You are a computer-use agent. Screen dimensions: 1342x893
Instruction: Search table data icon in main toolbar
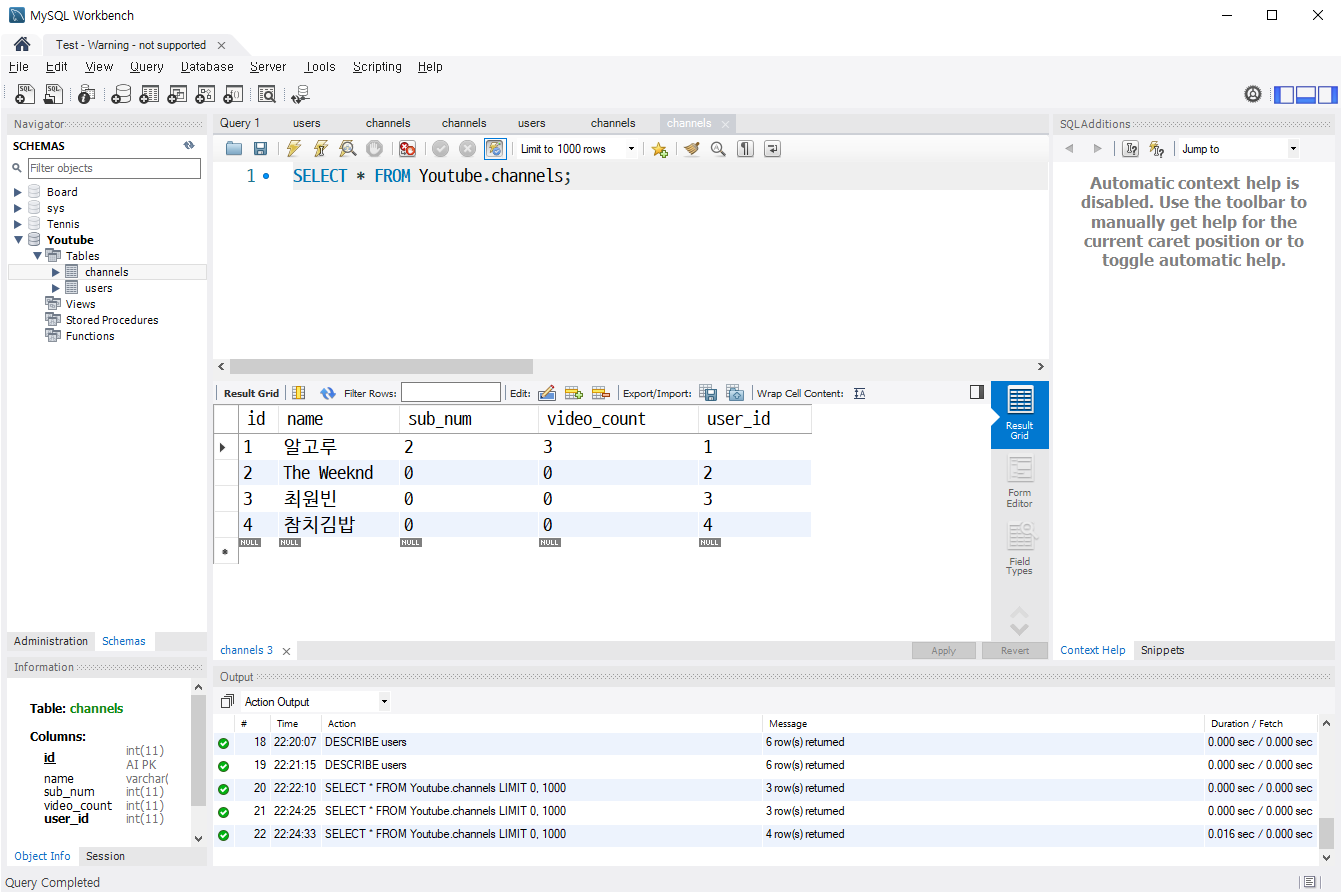pyautogui.click(x=267, y=94)
